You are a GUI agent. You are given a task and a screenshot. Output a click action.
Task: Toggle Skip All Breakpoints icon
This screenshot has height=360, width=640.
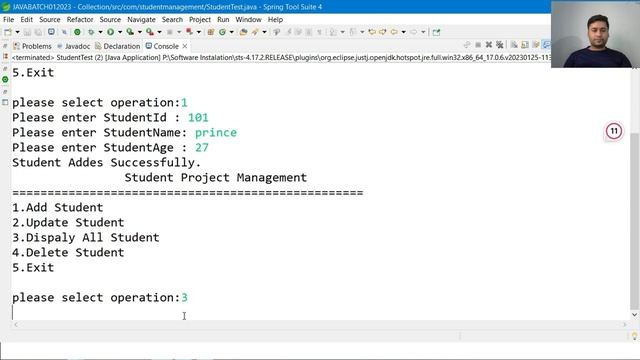64,32
